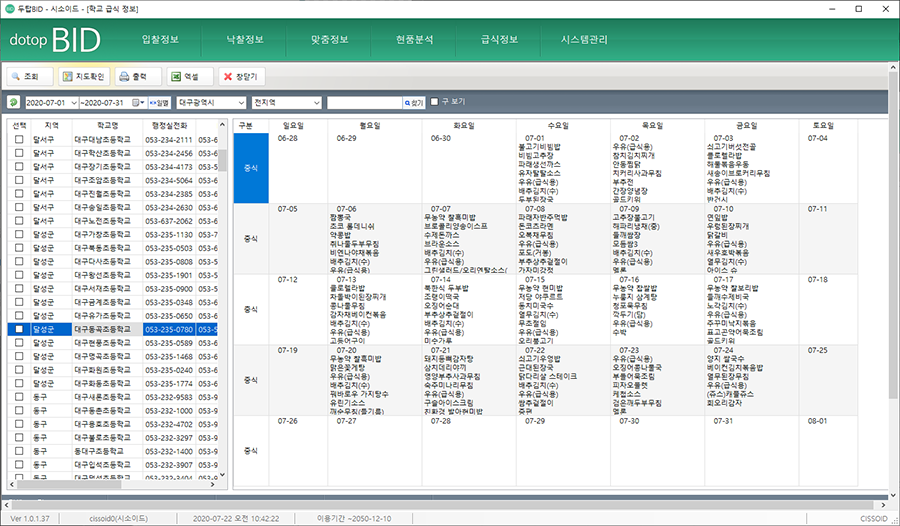Check the box for 대구대남초등학교 row
The height and width of the screenshot is (526, 900).
[19, 140]
